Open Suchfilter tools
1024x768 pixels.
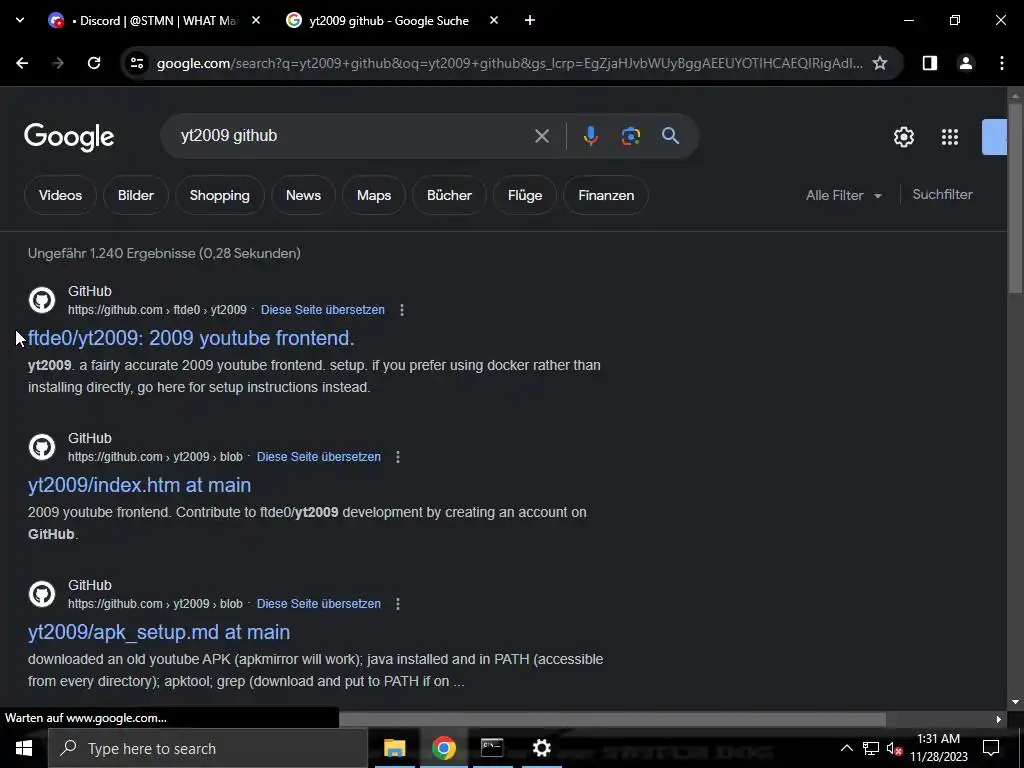(x=942, y=195)
